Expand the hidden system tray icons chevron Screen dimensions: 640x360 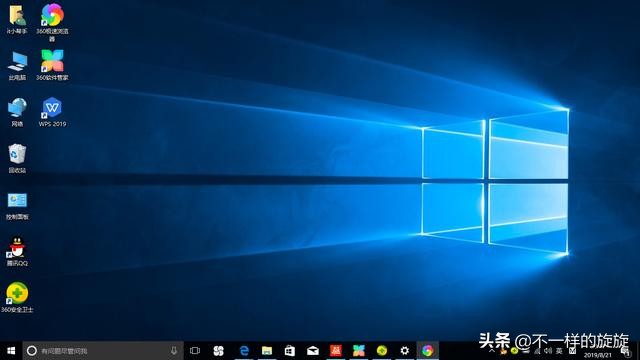492,351
